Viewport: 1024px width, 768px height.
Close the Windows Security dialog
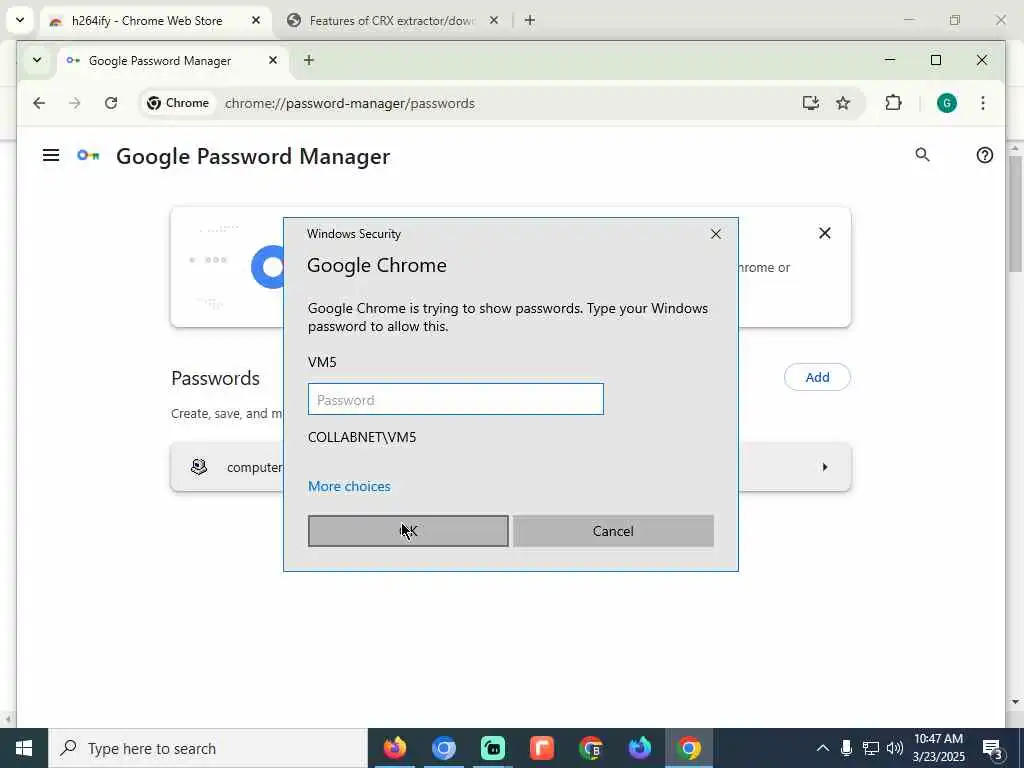pos(716,234)
